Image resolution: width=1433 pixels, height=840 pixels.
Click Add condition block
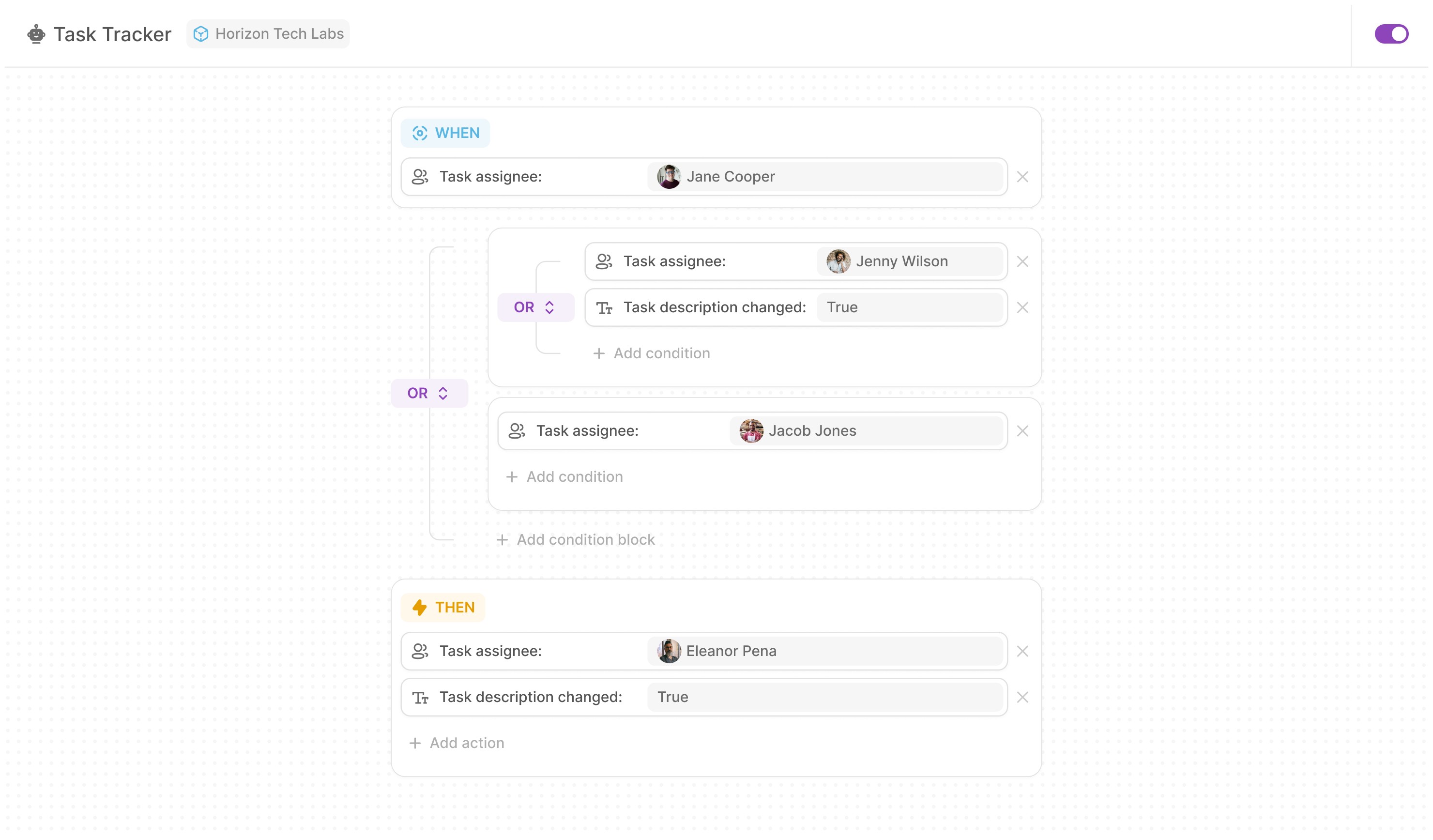576,540
